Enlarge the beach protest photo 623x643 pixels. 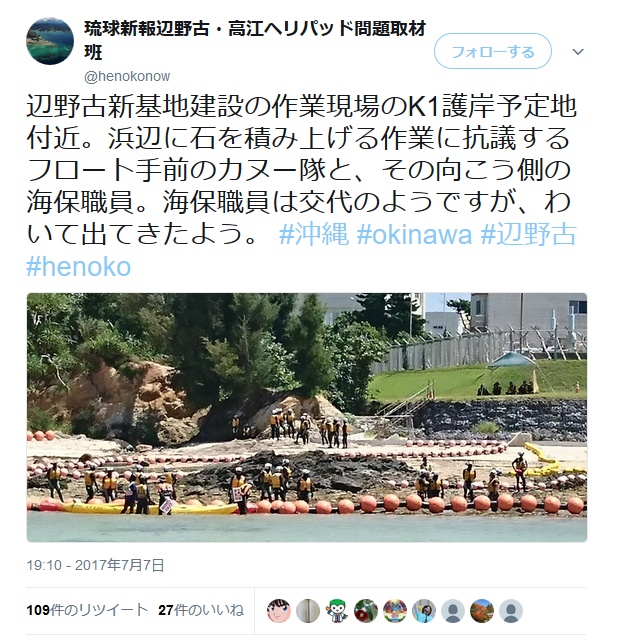pos(307,417)
